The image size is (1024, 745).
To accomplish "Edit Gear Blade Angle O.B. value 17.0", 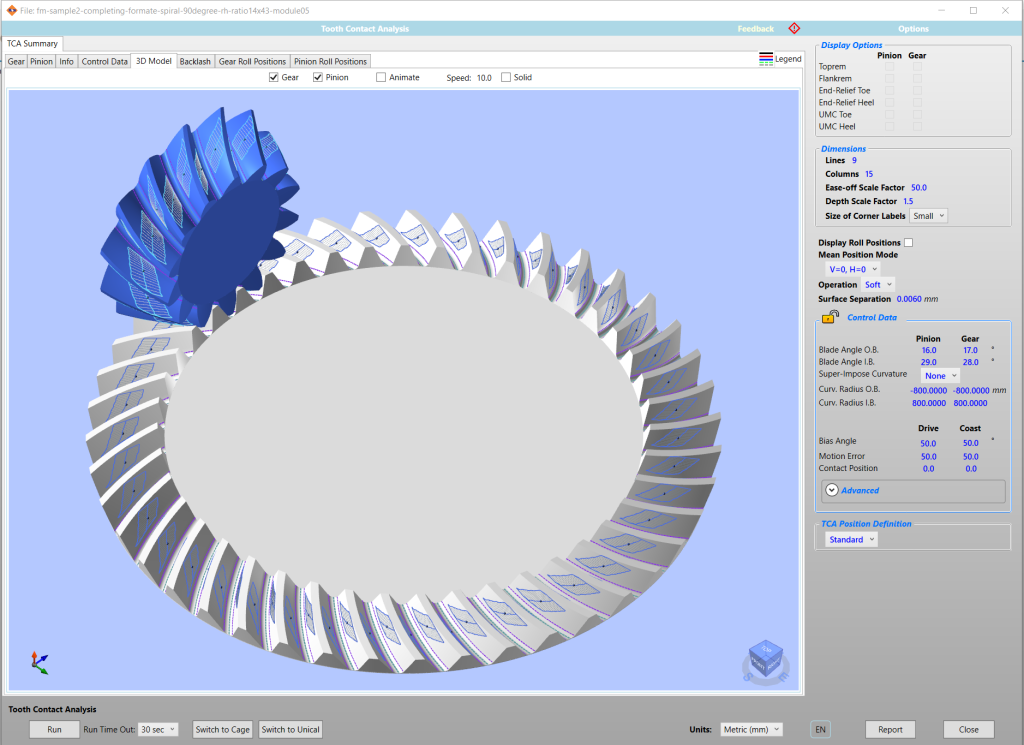I will (x=970, y=351).
